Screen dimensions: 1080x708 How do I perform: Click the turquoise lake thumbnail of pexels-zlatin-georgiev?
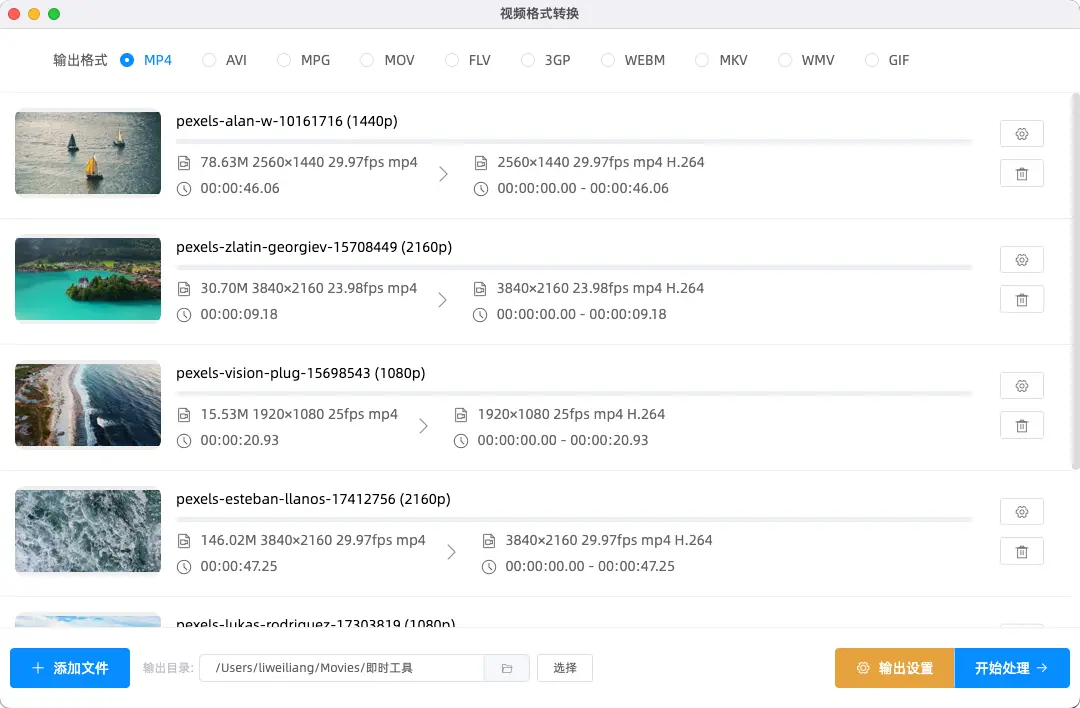pyautogui.click(x=88, y=279)
